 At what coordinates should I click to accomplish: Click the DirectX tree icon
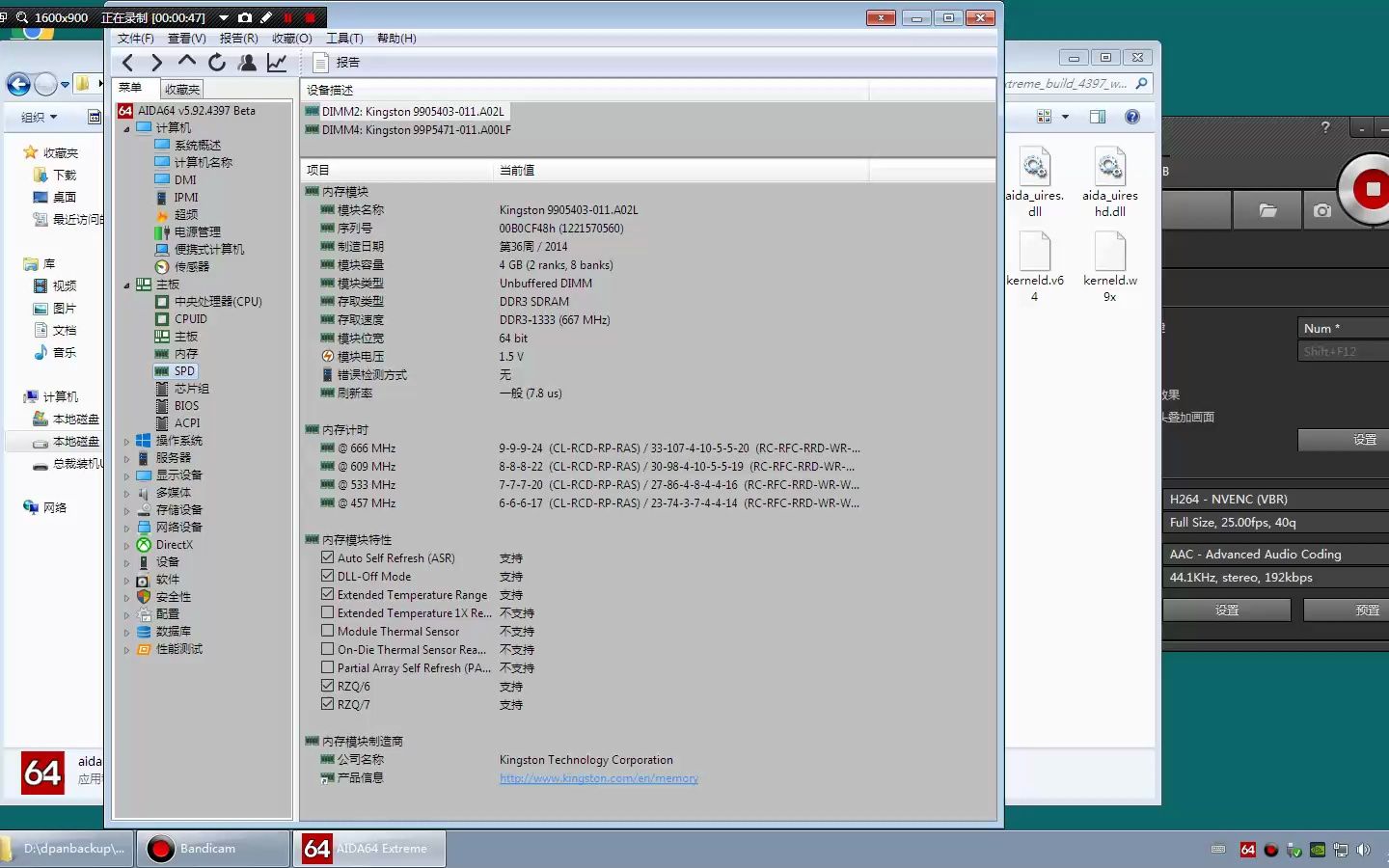(144, 545)
